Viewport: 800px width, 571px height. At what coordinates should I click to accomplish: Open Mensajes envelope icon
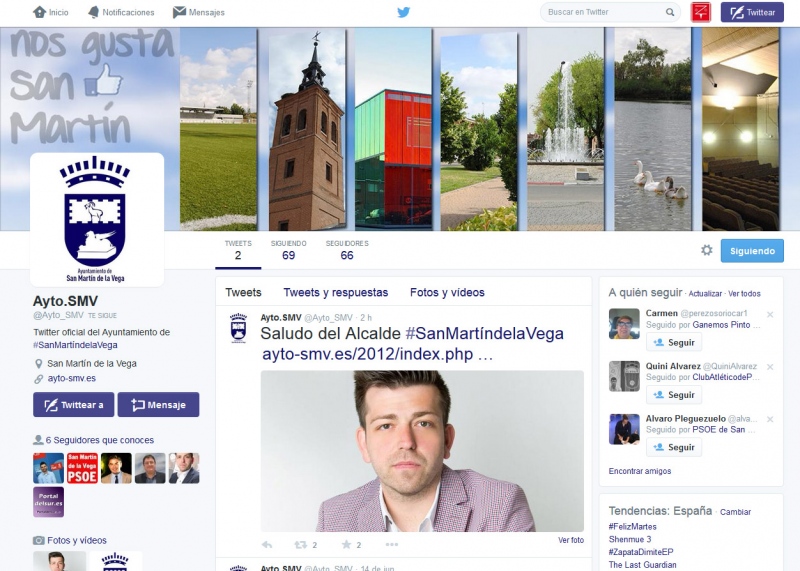[179, 12]
